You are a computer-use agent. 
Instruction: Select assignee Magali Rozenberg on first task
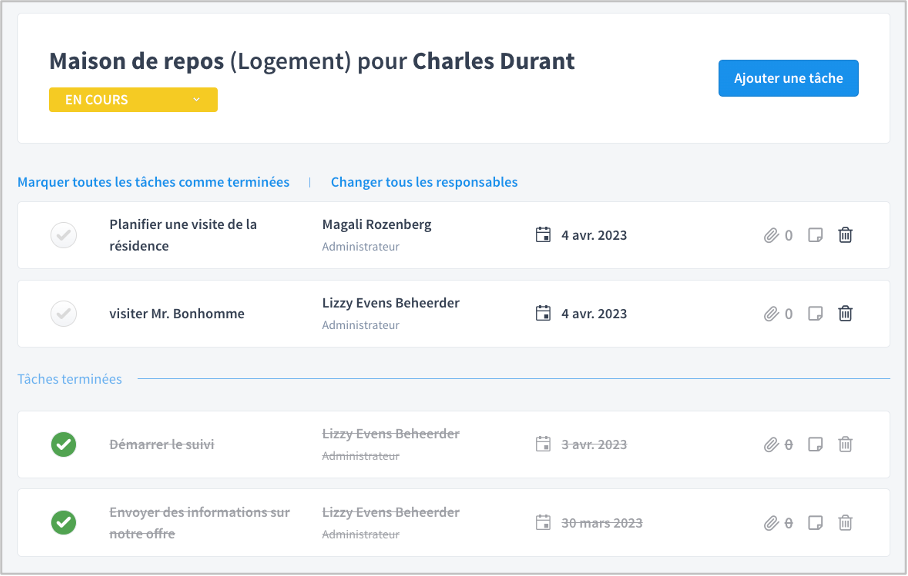click(x=376, y=225)
